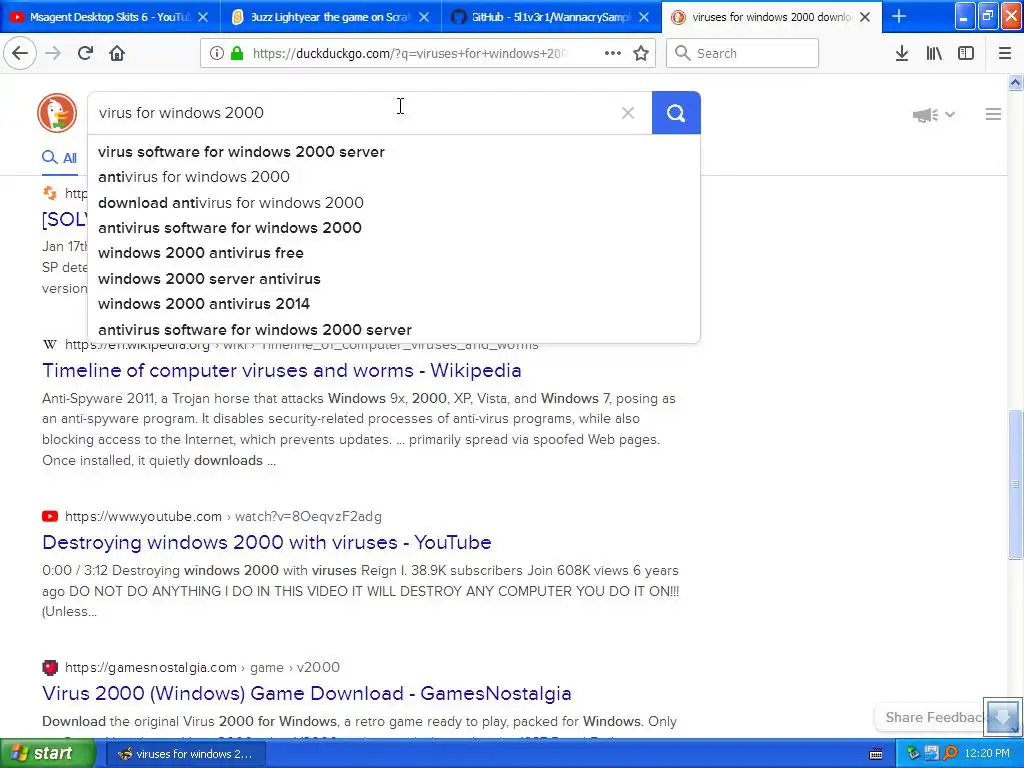
Task: Click the youtube.com result URL
Action: click(x=223, y=517)
